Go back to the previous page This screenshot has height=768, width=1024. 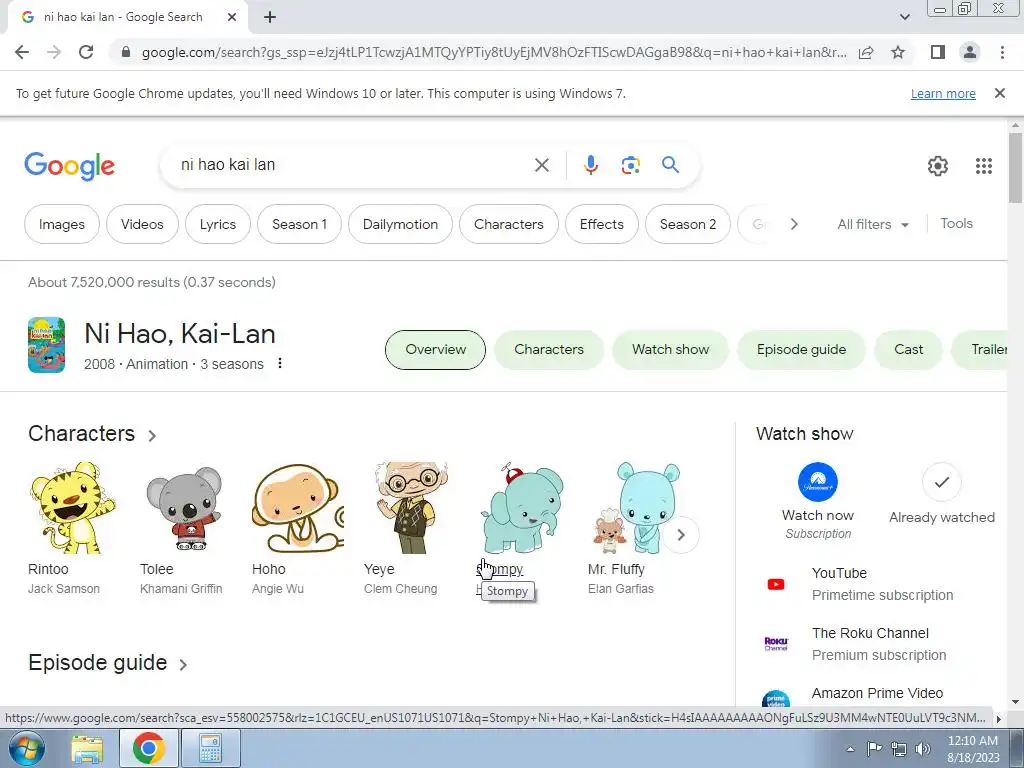tap(22, 52)
